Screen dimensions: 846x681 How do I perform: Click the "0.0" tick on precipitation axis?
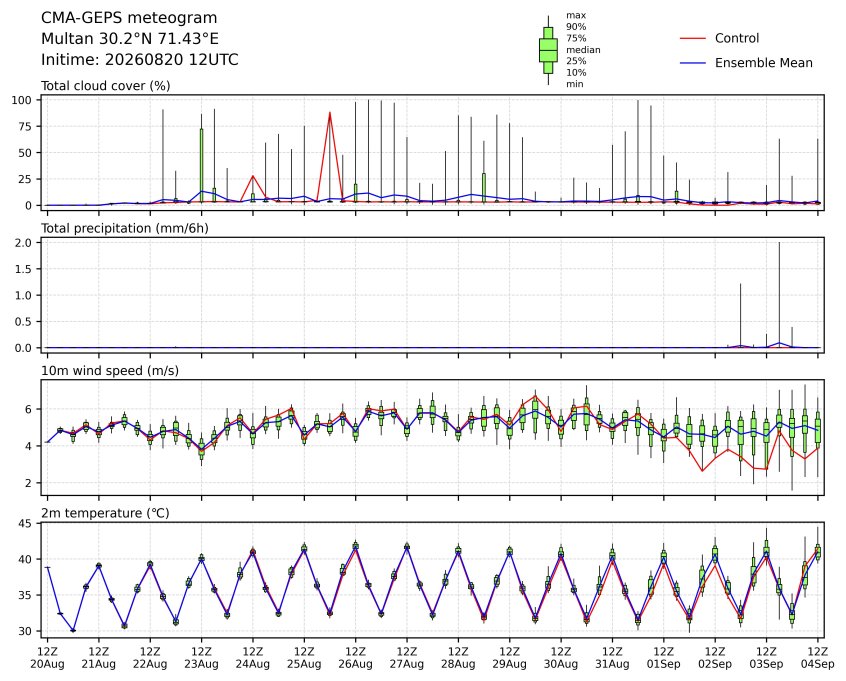tap(24, 348)
